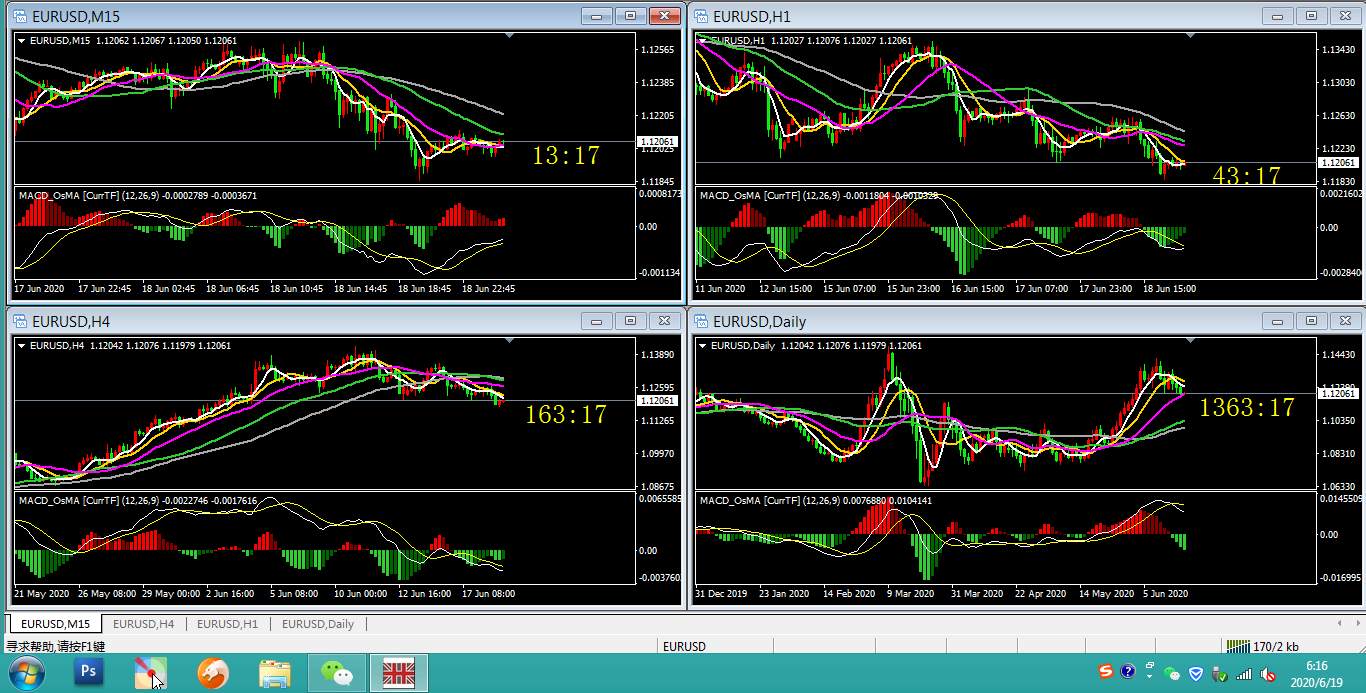Screen dimensions: 1366x693
Task: Minimize the EURUSD,H4 chart window
Action: (x=597, y=320)
